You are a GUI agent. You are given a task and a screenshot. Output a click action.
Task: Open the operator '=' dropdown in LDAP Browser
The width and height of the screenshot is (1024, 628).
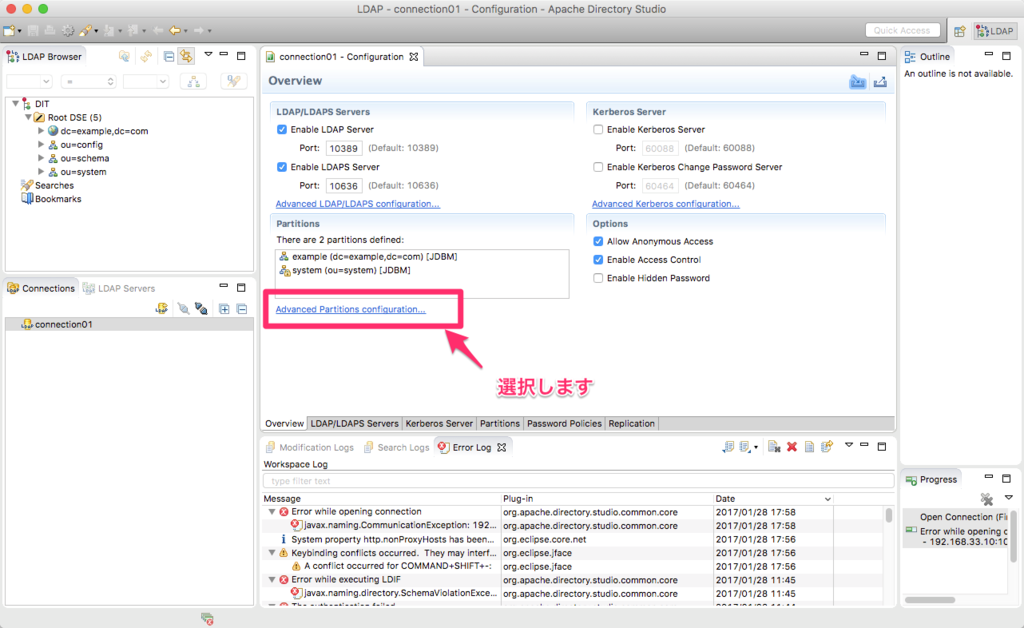coord(88,82)
